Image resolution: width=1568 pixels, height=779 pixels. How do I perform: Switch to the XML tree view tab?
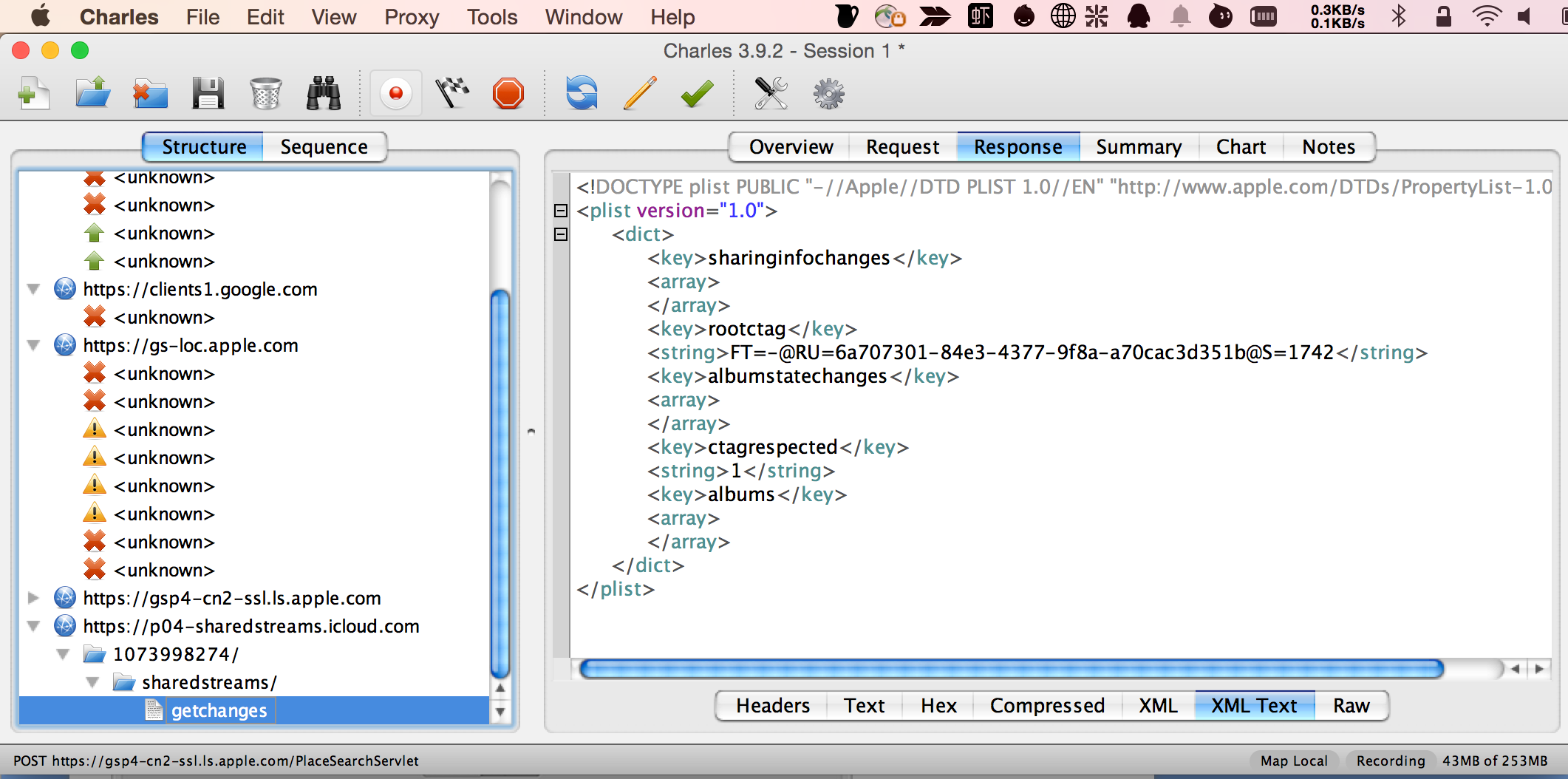tap(1158, 706)
